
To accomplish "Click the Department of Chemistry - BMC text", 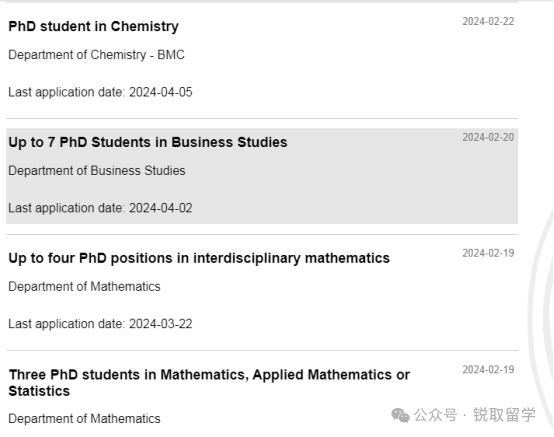I will click(x=96, y=55).
